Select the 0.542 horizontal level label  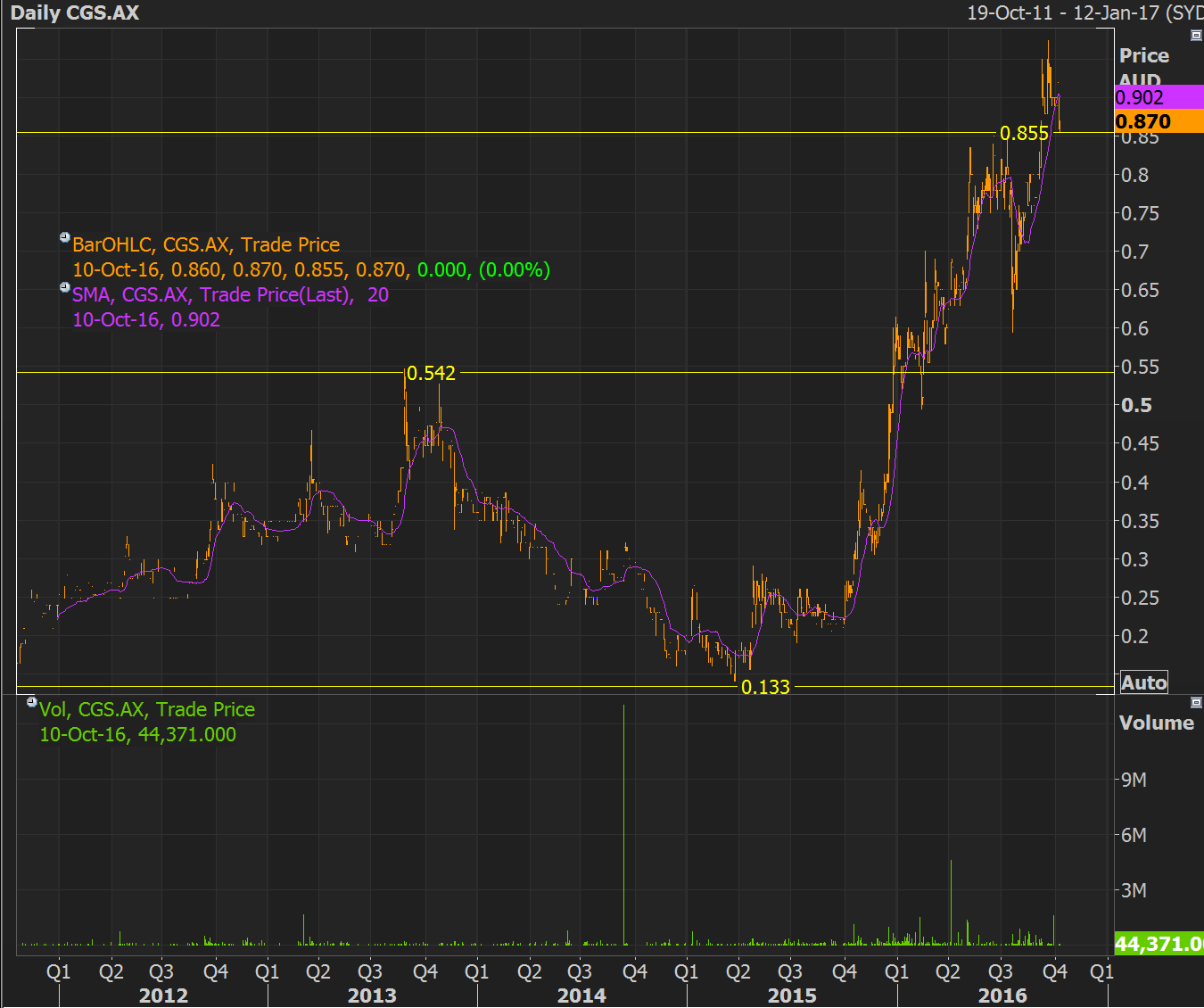pyautogui.click(x=431, y=373)
